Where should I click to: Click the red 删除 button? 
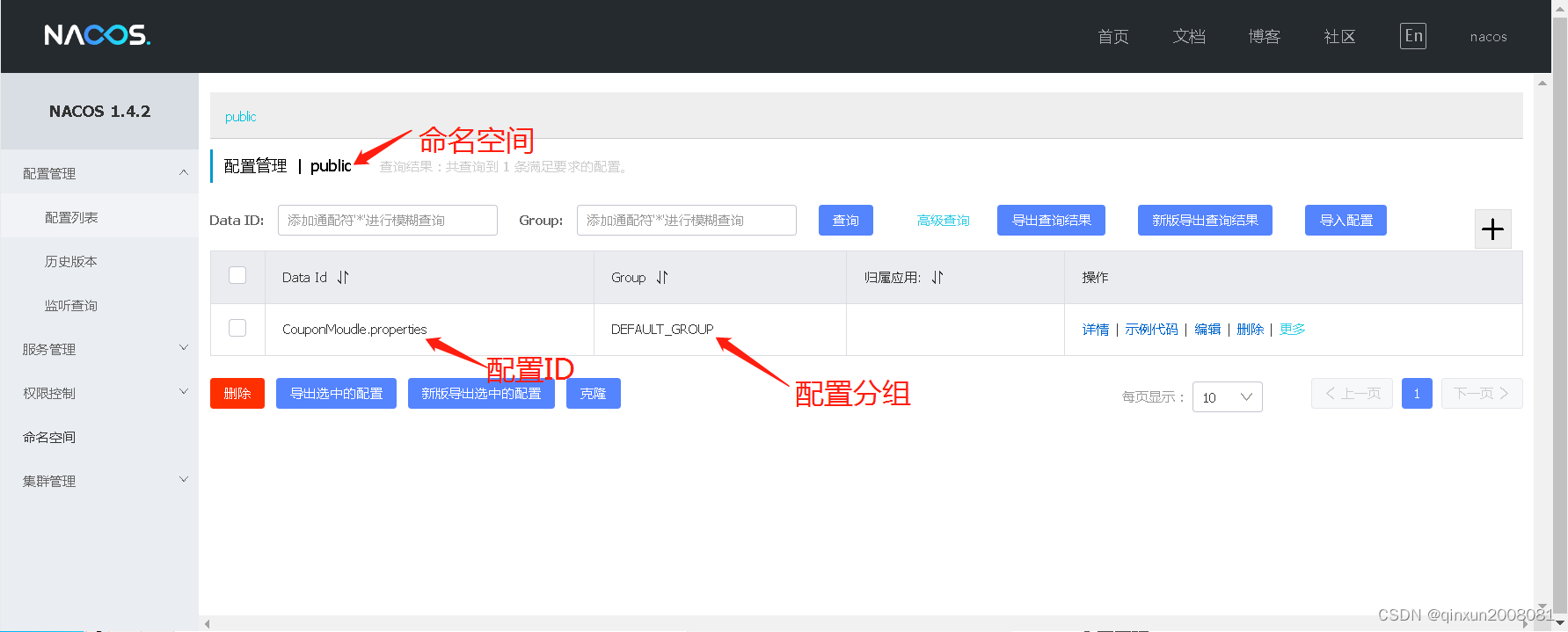coord(237,394)
